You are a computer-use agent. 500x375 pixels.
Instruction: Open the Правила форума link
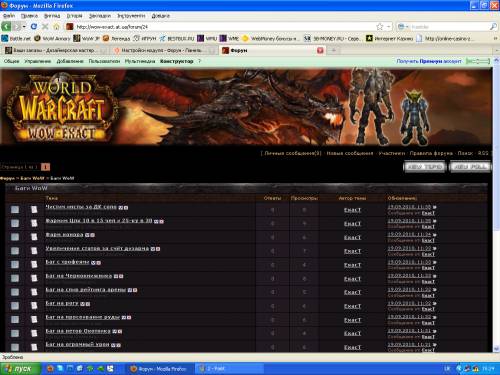(431, 153)
